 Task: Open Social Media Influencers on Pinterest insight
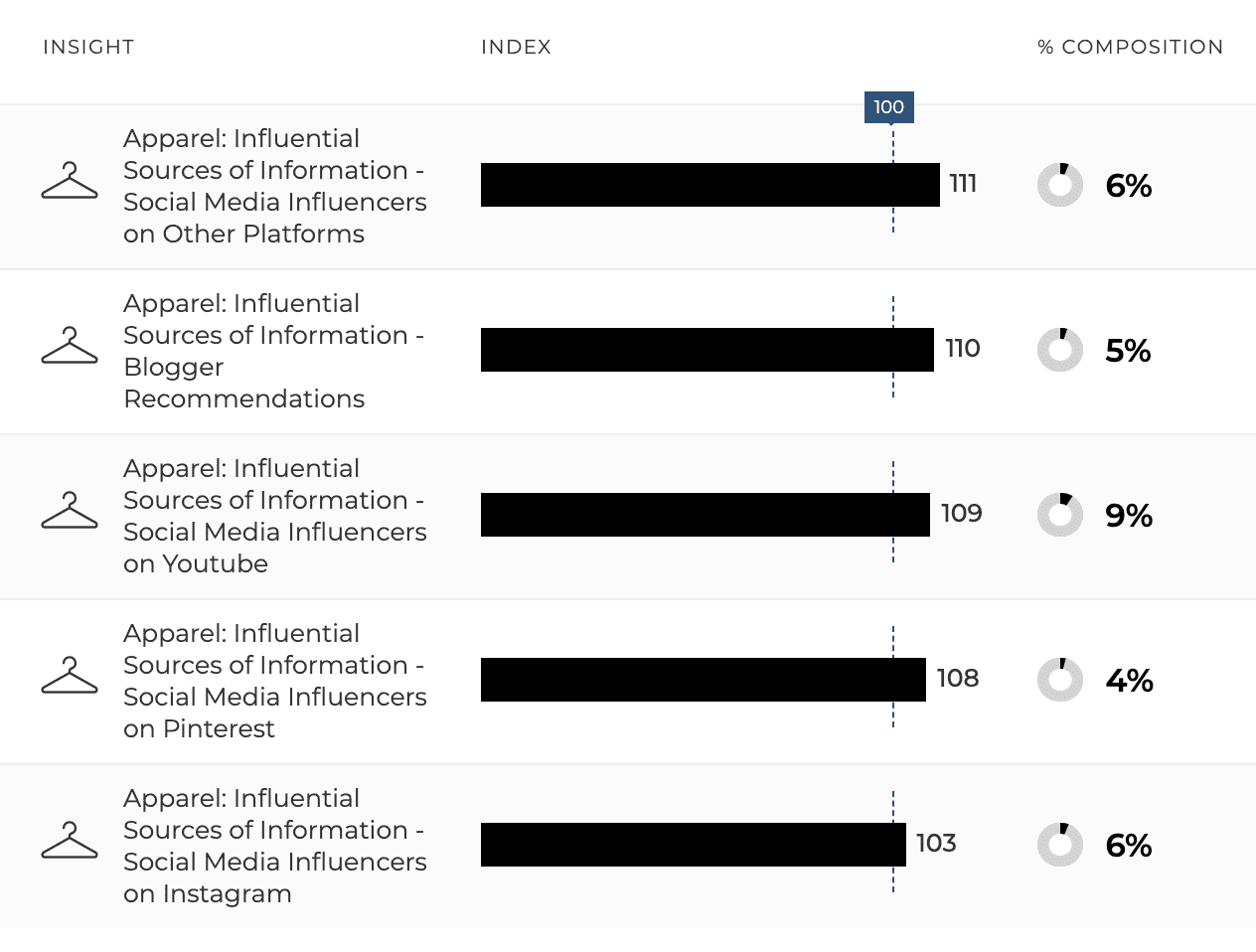[x=275, y=681]
